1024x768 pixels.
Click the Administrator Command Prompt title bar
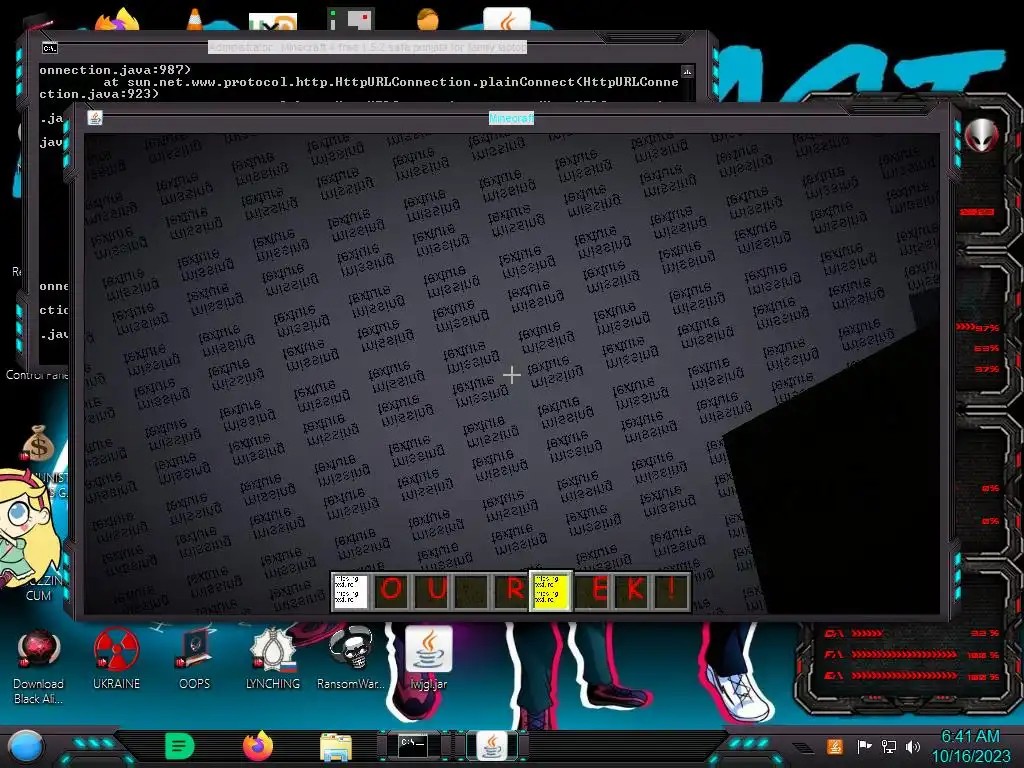click(x=367, y=47)
